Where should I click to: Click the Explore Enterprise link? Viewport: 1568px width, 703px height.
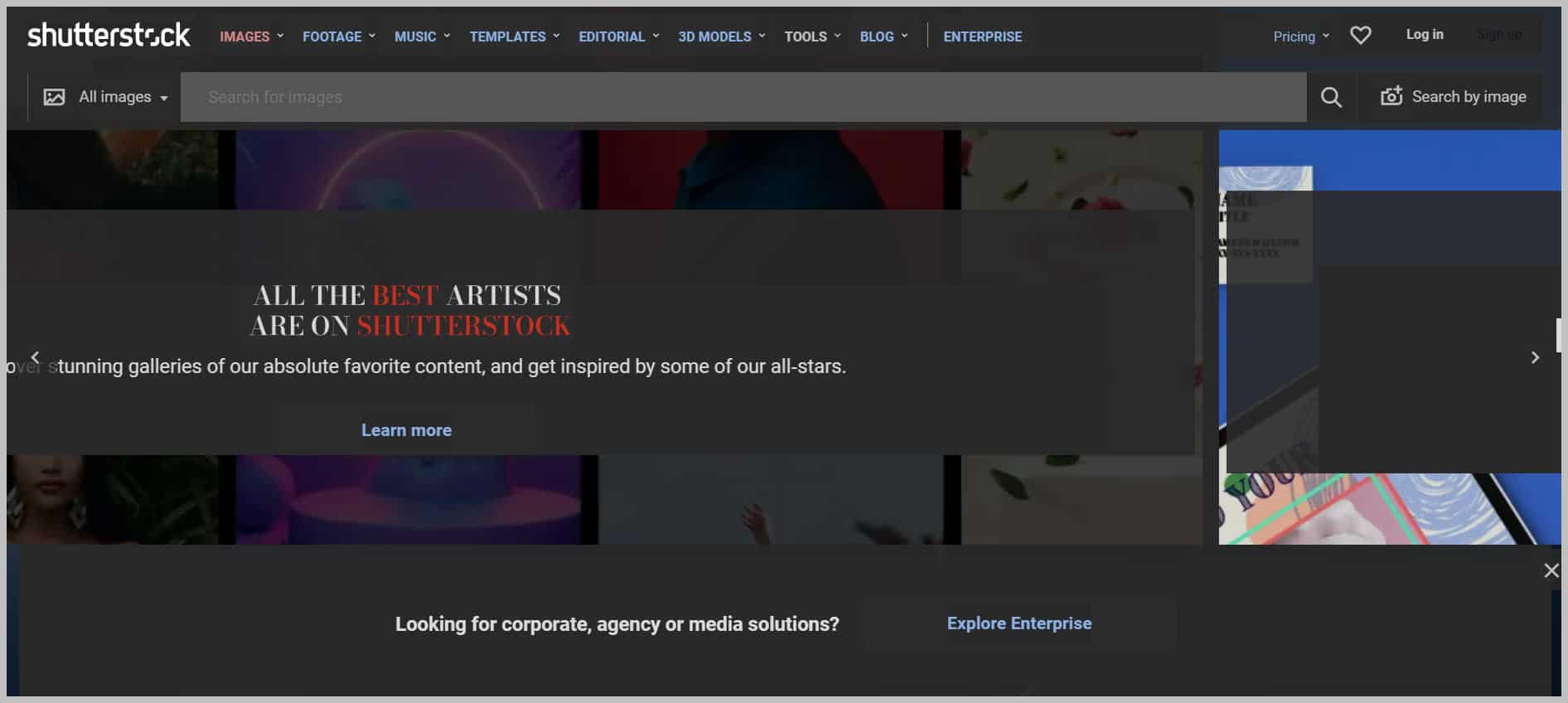[1019, 623]
